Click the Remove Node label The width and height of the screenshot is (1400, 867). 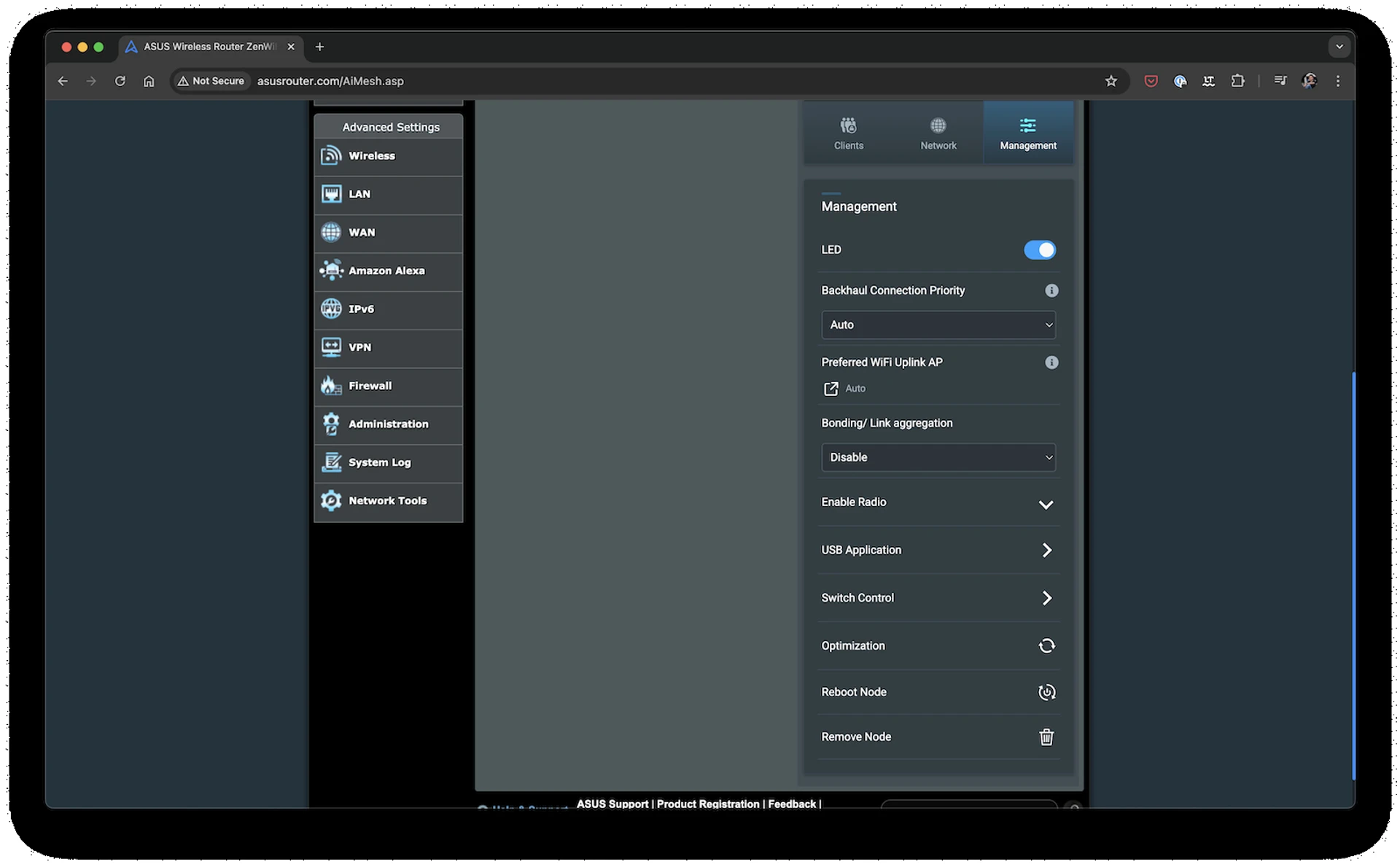856,736
